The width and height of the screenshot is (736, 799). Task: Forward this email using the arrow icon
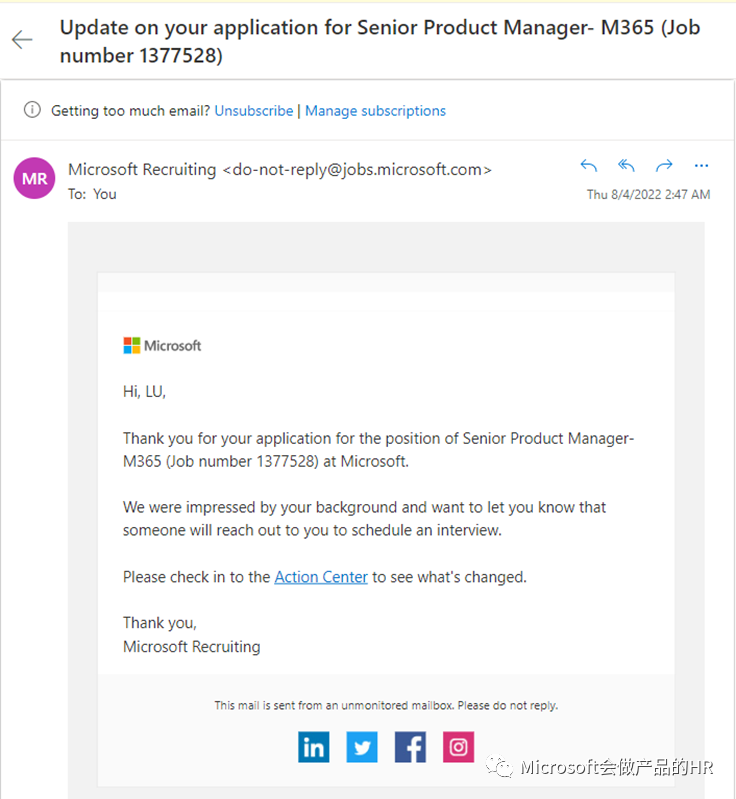click(664, 166)
